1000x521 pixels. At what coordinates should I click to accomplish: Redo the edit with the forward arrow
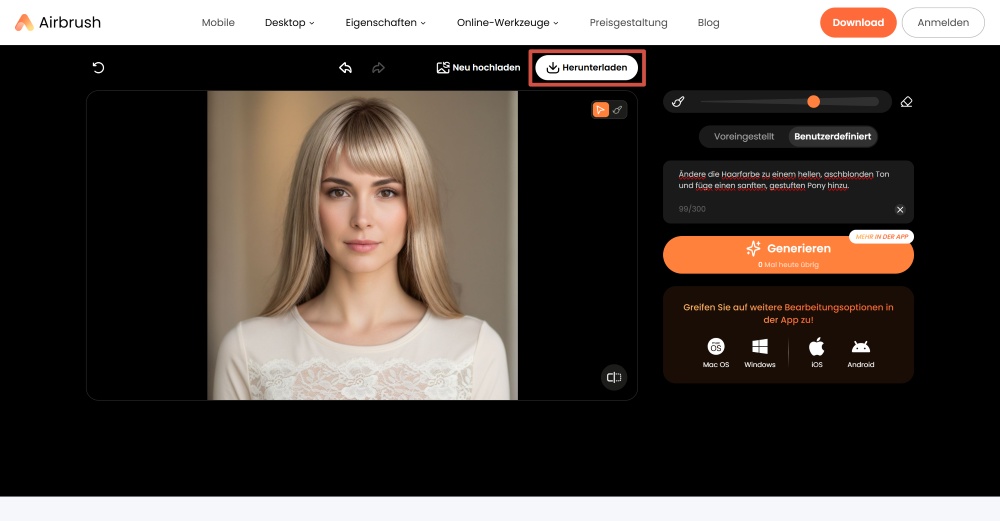(x=378, y=68)
